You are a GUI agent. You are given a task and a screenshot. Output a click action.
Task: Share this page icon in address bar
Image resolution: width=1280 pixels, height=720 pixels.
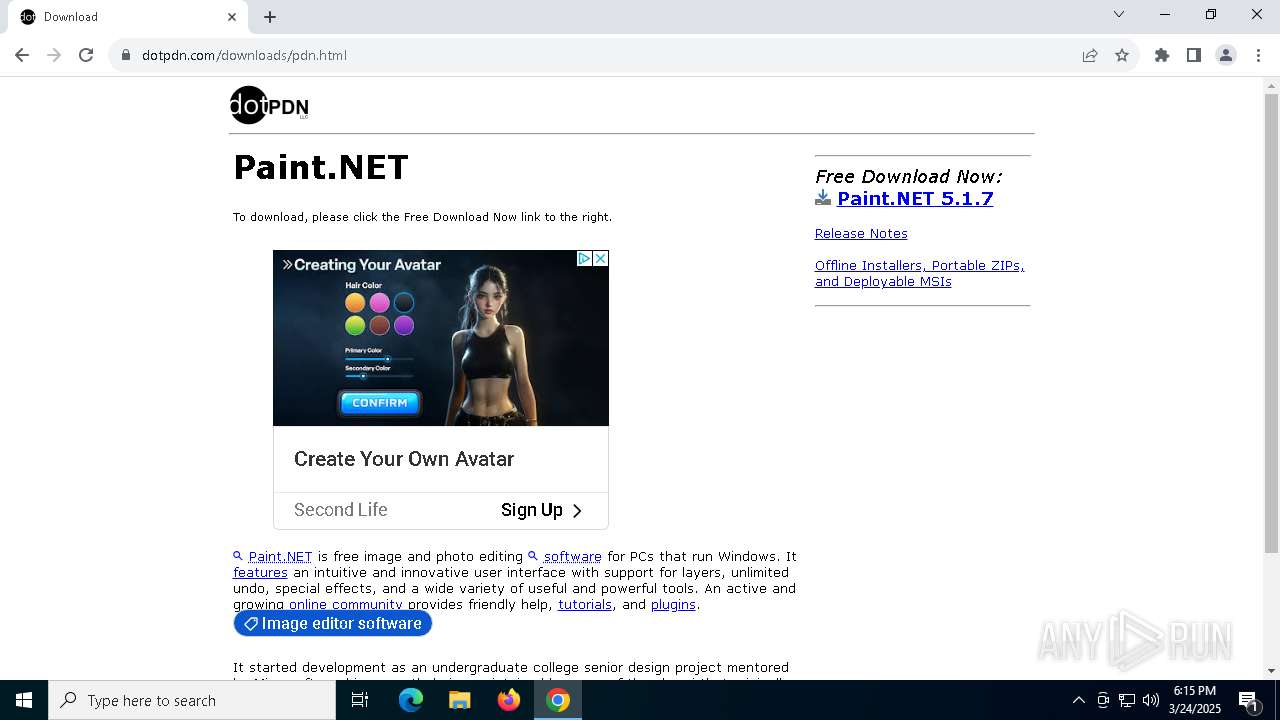[1090, 55]
